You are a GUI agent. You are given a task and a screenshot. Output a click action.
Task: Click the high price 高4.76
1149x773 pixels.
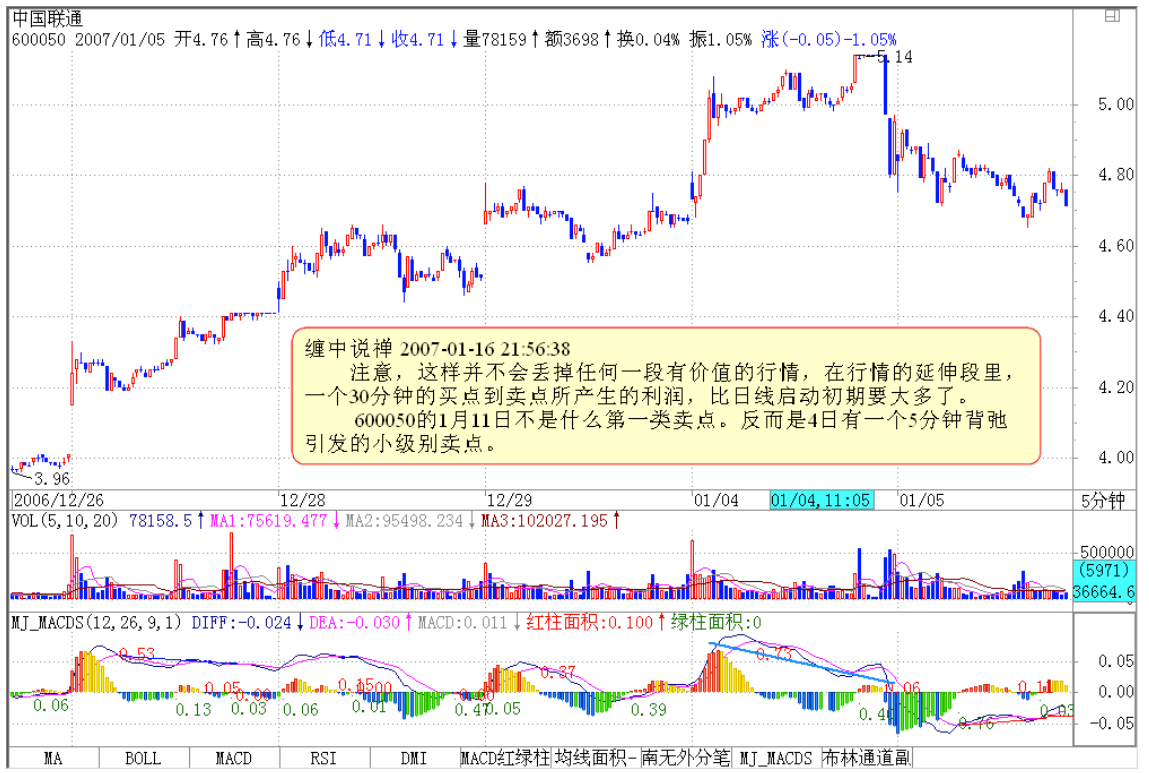(273, 40)
